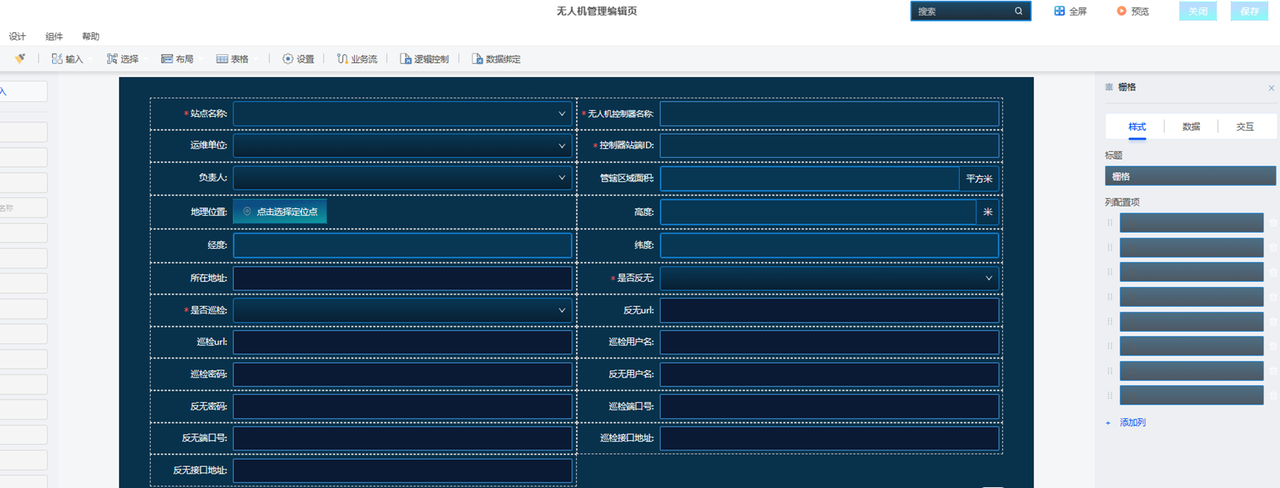Open the 布局 toolbar group

coord(177,59)
